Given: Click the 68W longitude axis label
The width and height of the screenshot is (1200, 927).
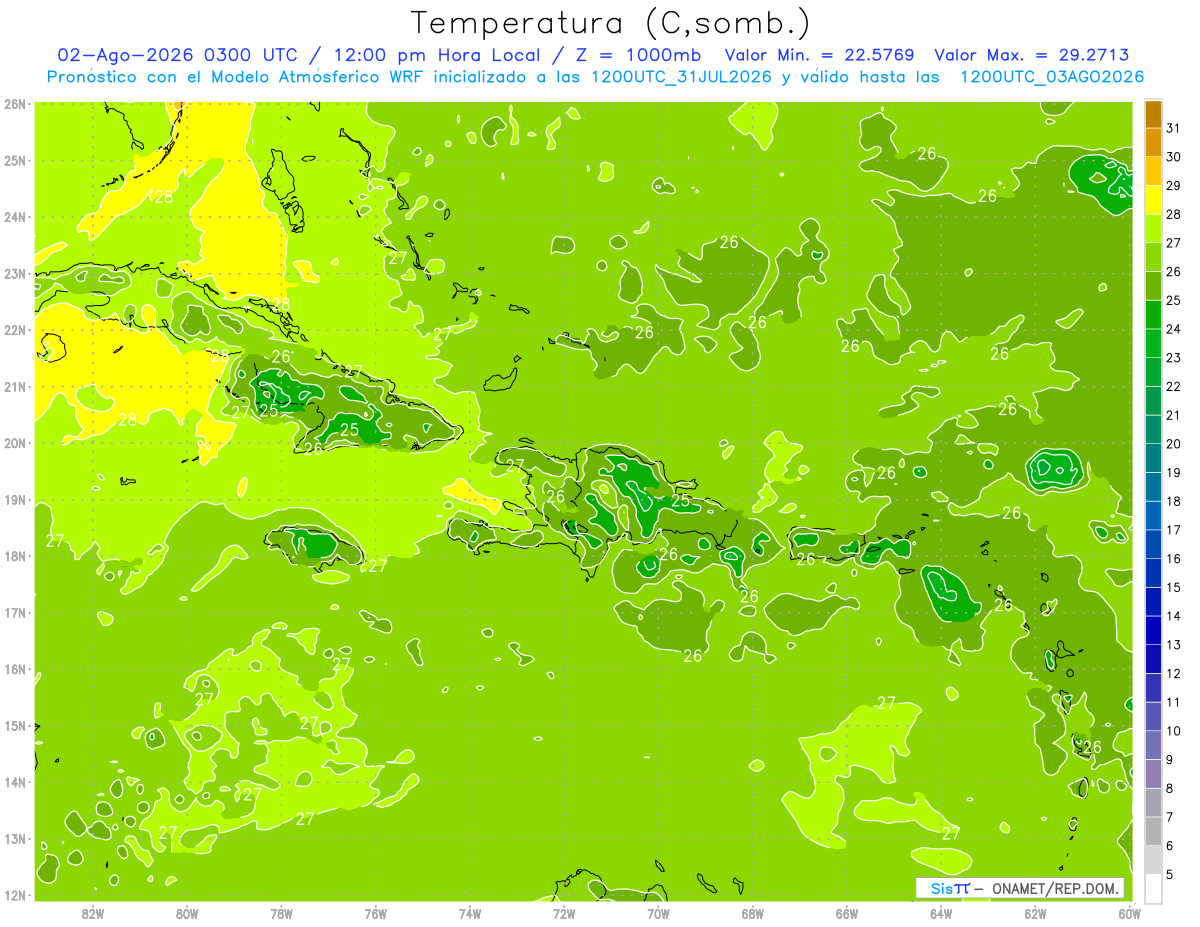Looking at the screenshot, I should pyautogui.click(x=752, y=913).
